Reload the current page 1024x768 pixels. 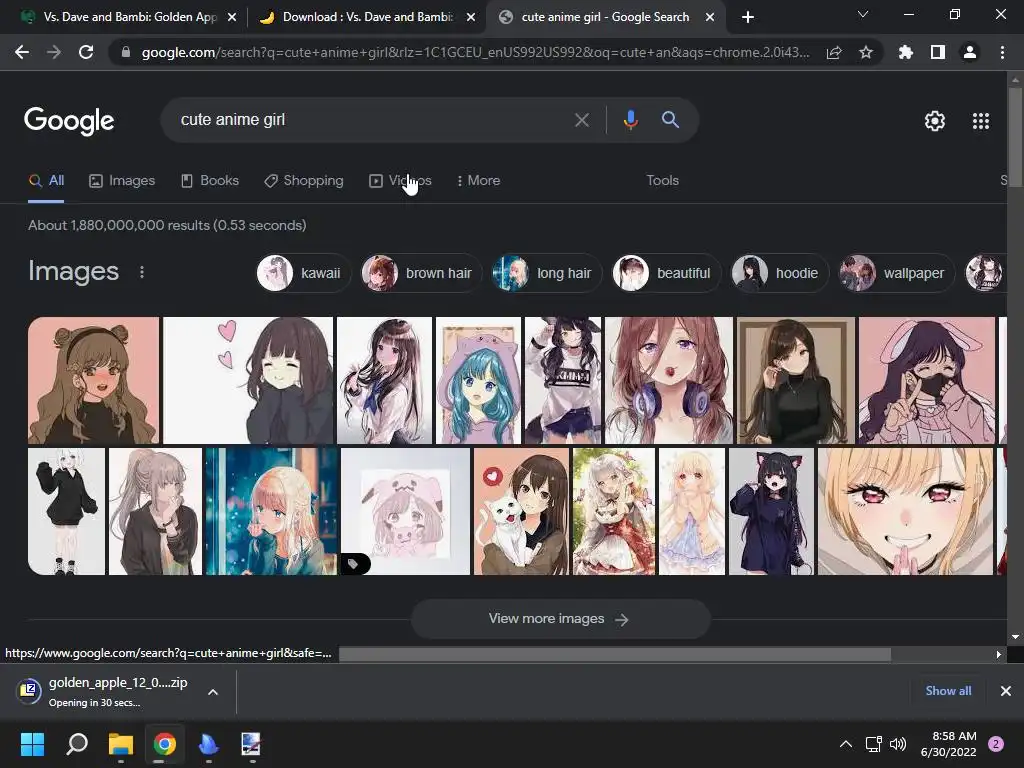tap(86, 52)
